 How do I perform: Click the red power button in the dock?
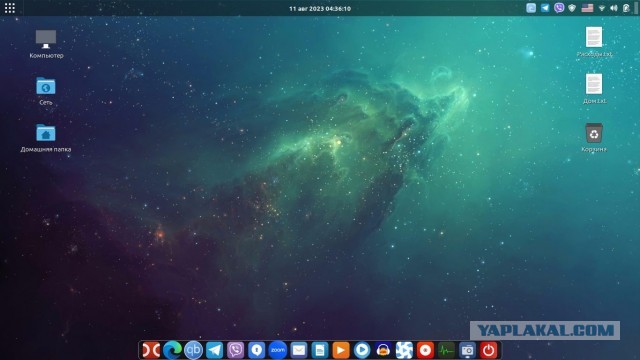tap(489, 350)
